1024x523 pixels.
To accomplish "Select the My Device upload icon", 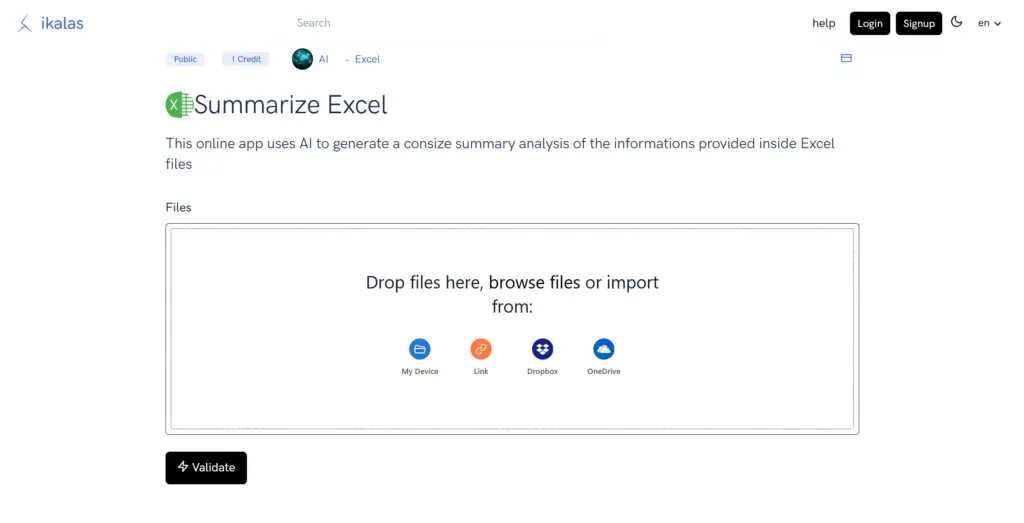I will [x=420, y=349].
